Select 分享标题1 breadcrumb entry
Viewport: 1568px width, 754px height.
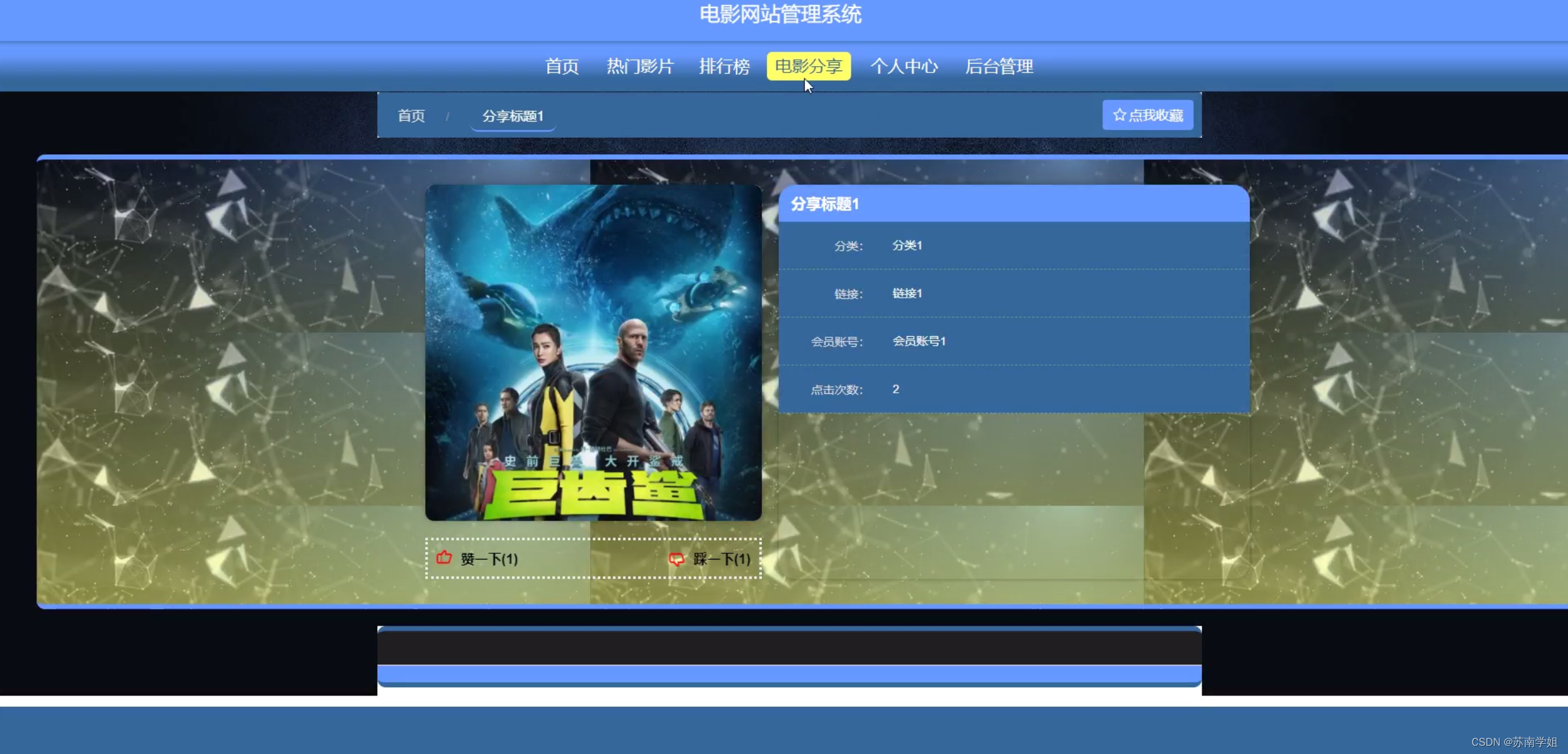coord(513,116)
